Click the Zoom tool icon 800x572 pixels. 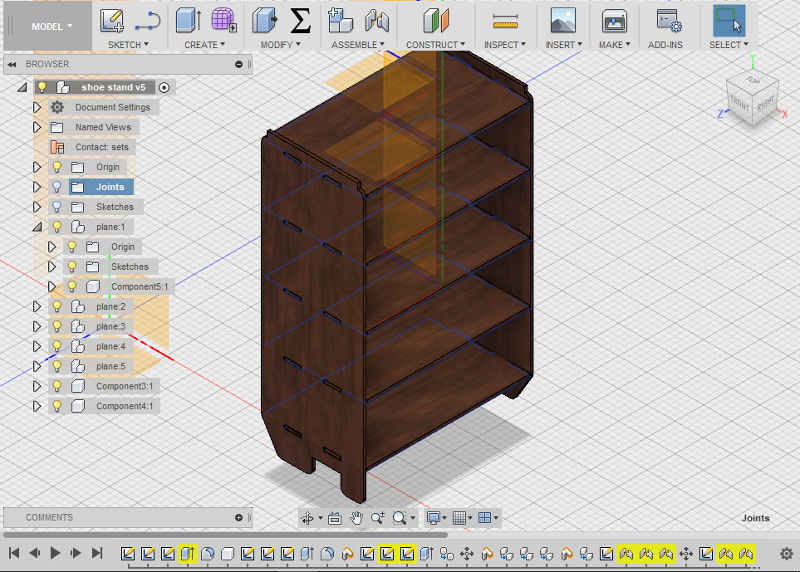coord(378,518)
